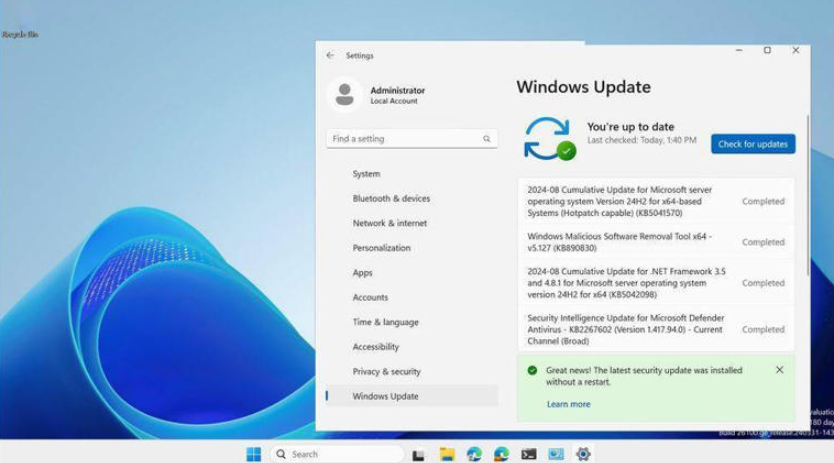Open Bluetooth & devices settings
The width and height of the screenshot is (834, 463).
(412, 199)
